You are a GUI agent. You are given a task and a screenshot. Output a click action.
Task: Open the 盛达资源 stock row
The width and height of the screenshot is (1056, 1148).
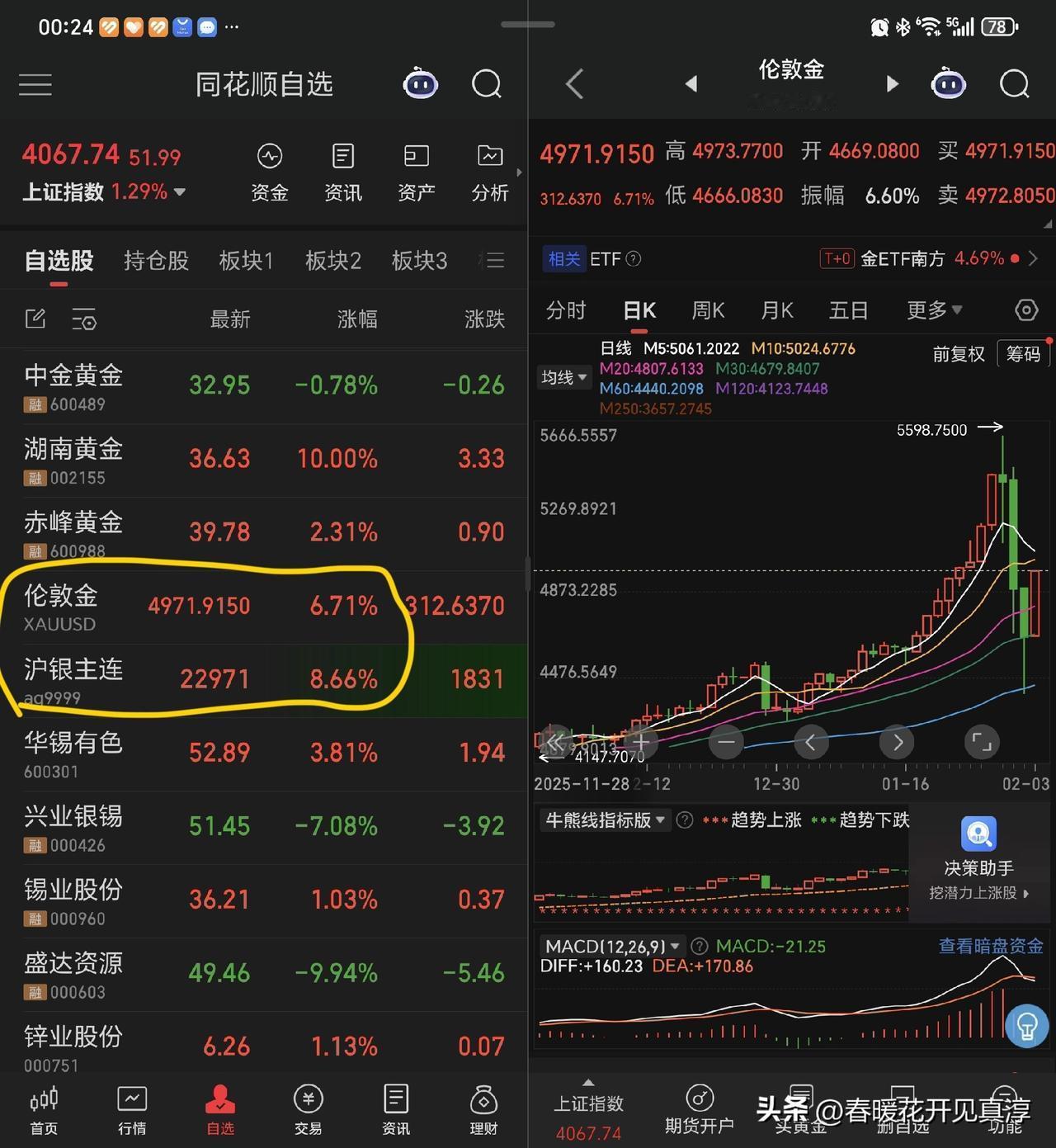264,975
